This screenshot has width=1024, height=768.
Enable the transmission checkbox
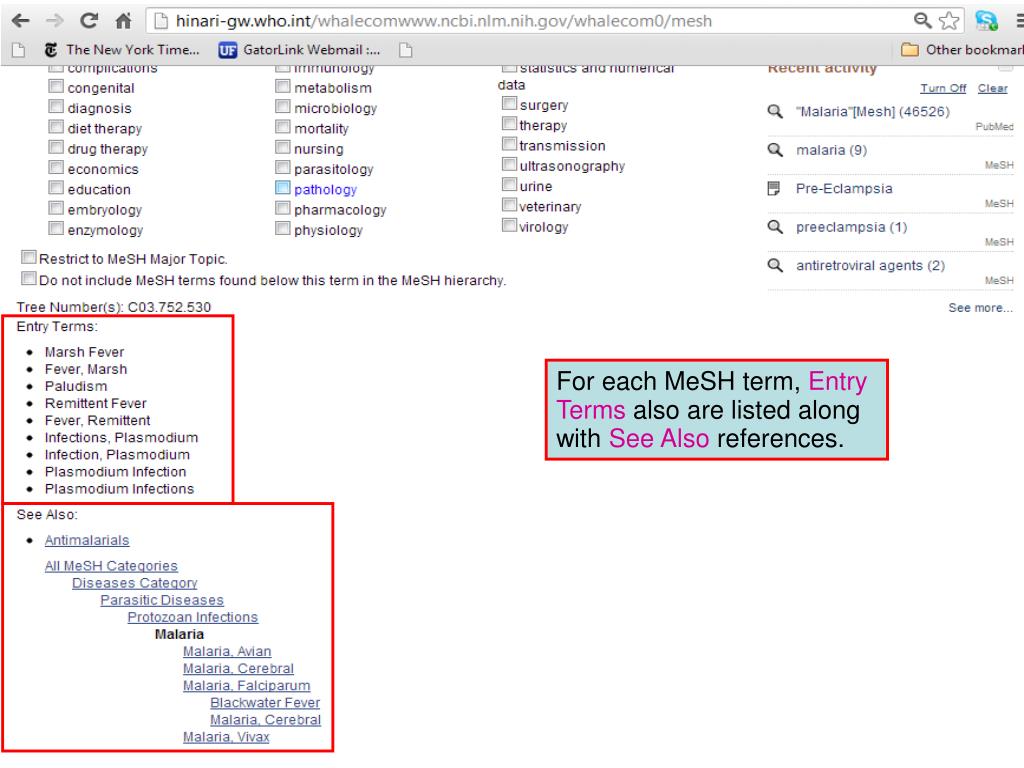point(509,144)
